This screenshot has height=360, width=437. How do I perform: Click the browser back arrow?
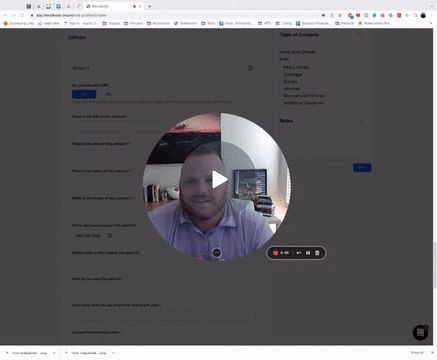(x=5, y=15)
